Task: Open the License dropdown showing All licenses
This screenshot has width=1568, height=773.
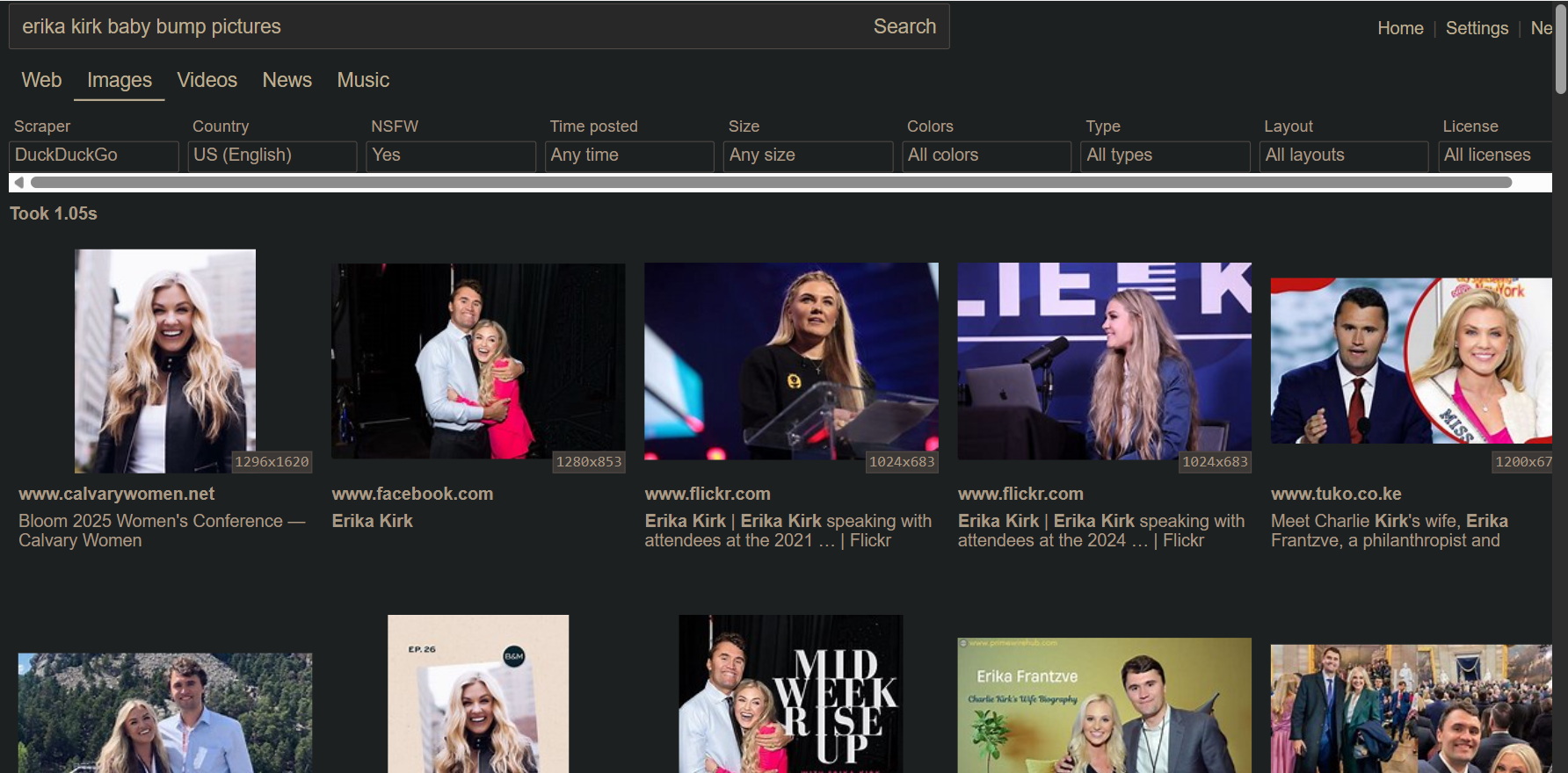Action: click(x=1495, y=155)
